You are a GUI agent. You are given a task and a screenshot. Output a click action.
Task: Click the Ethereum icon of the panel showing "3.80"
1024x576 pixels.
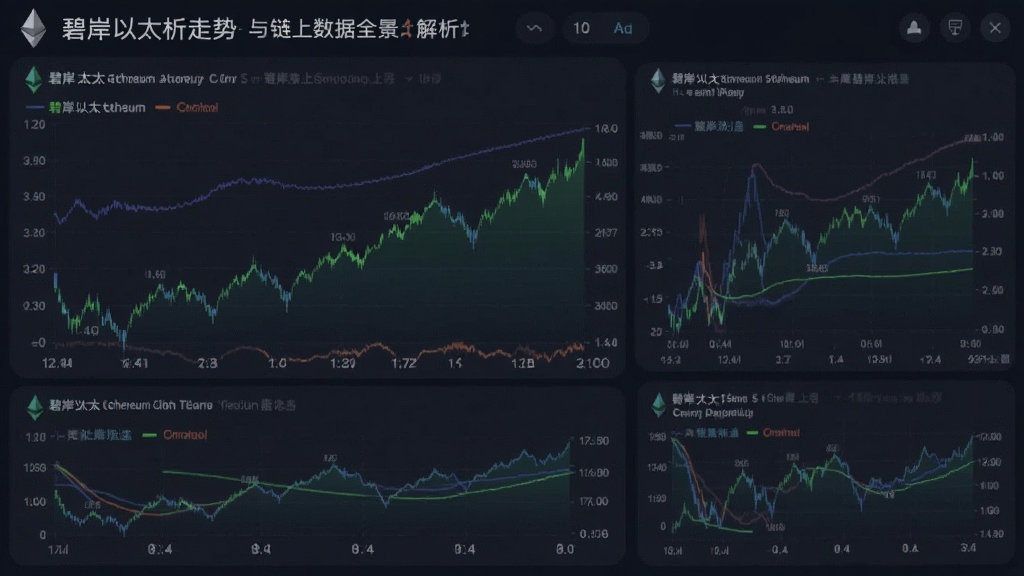658,82
